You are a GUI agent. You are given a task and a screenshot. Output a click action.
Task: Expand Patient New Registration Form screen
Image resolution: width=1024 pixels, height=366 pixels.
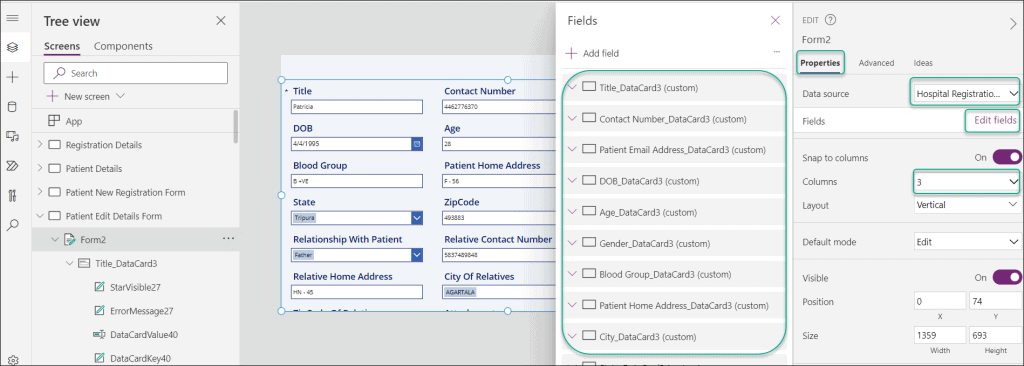pos(40,192)
